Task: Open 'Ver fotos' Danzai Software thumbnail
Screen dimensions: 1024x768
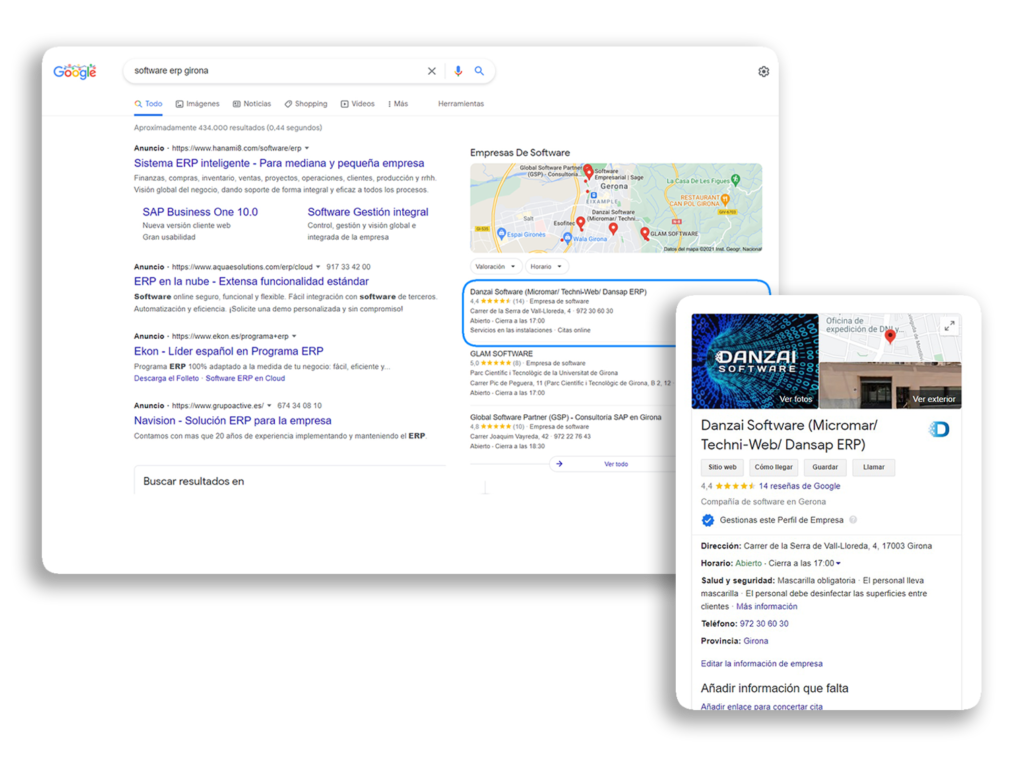Action: click(x=754, y=361)
